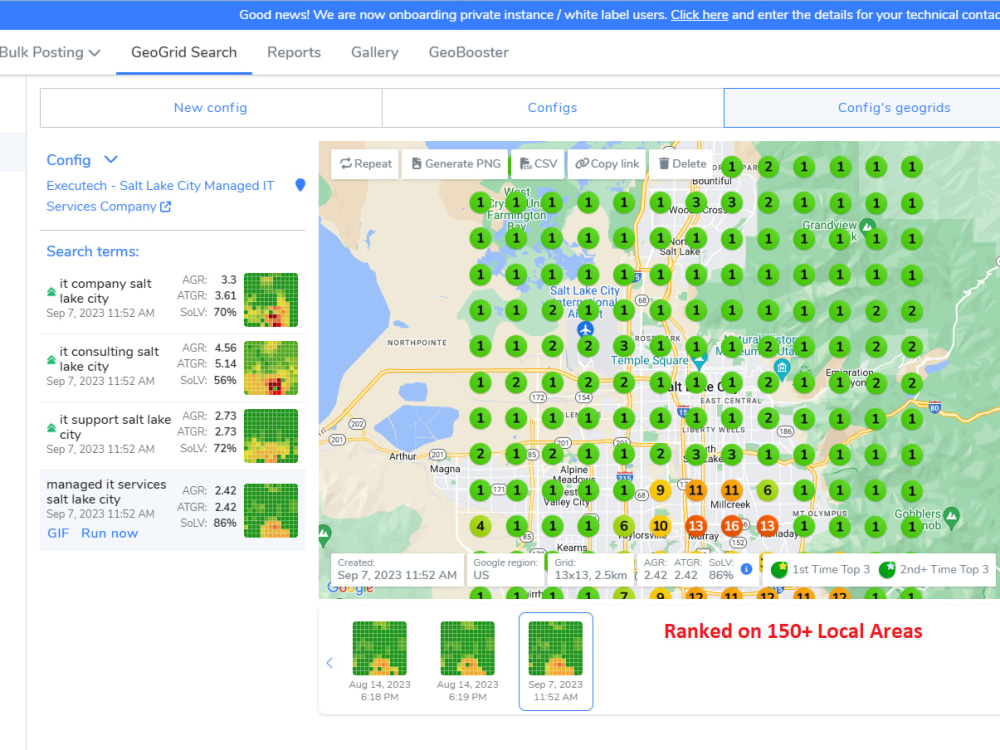
Task: Open the Gallery tab
Action: pyautogui.click(x=374, y=52)
